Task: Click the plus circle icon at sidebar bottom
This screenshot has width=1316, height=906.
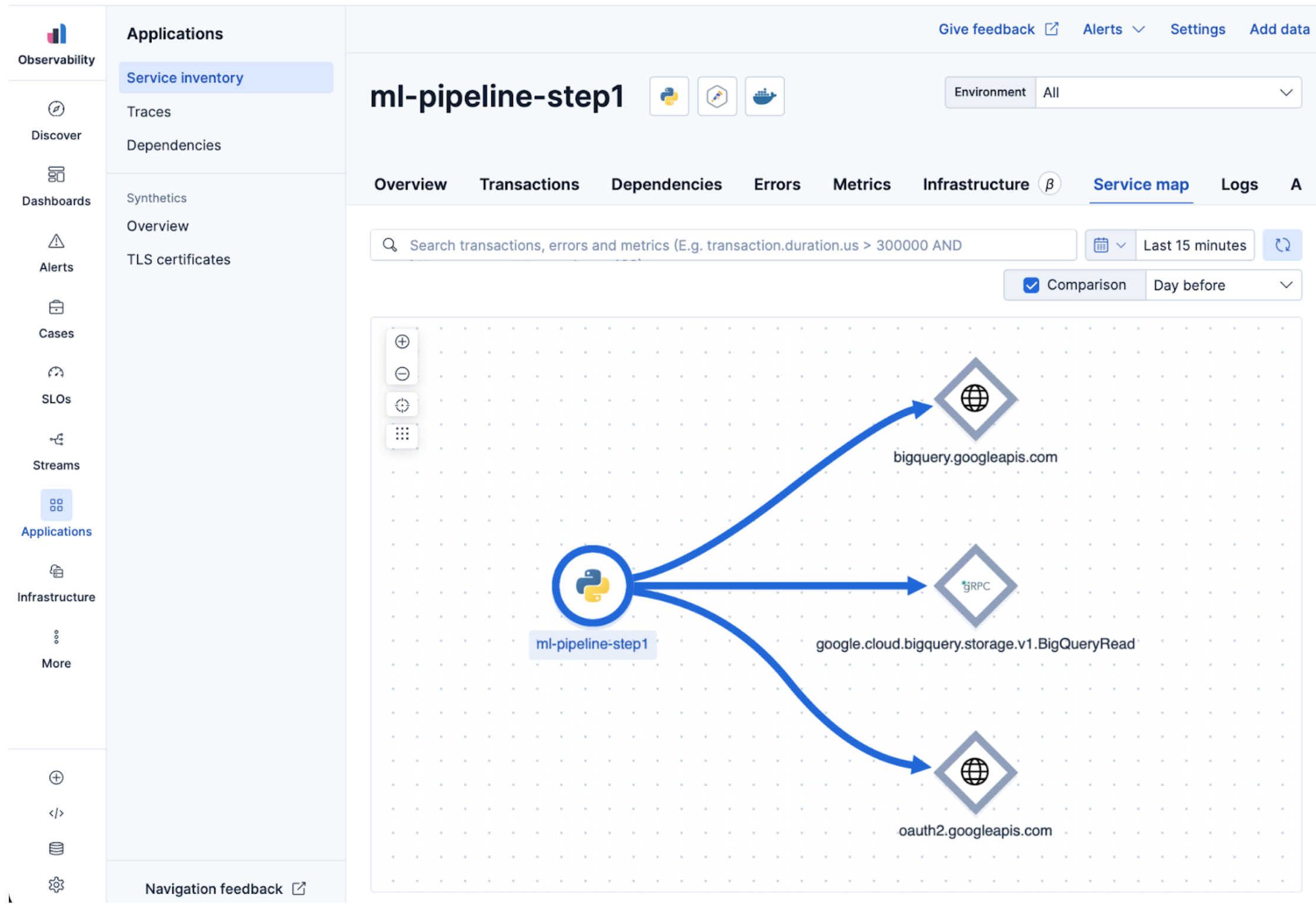Action: [x=56, y=778]
